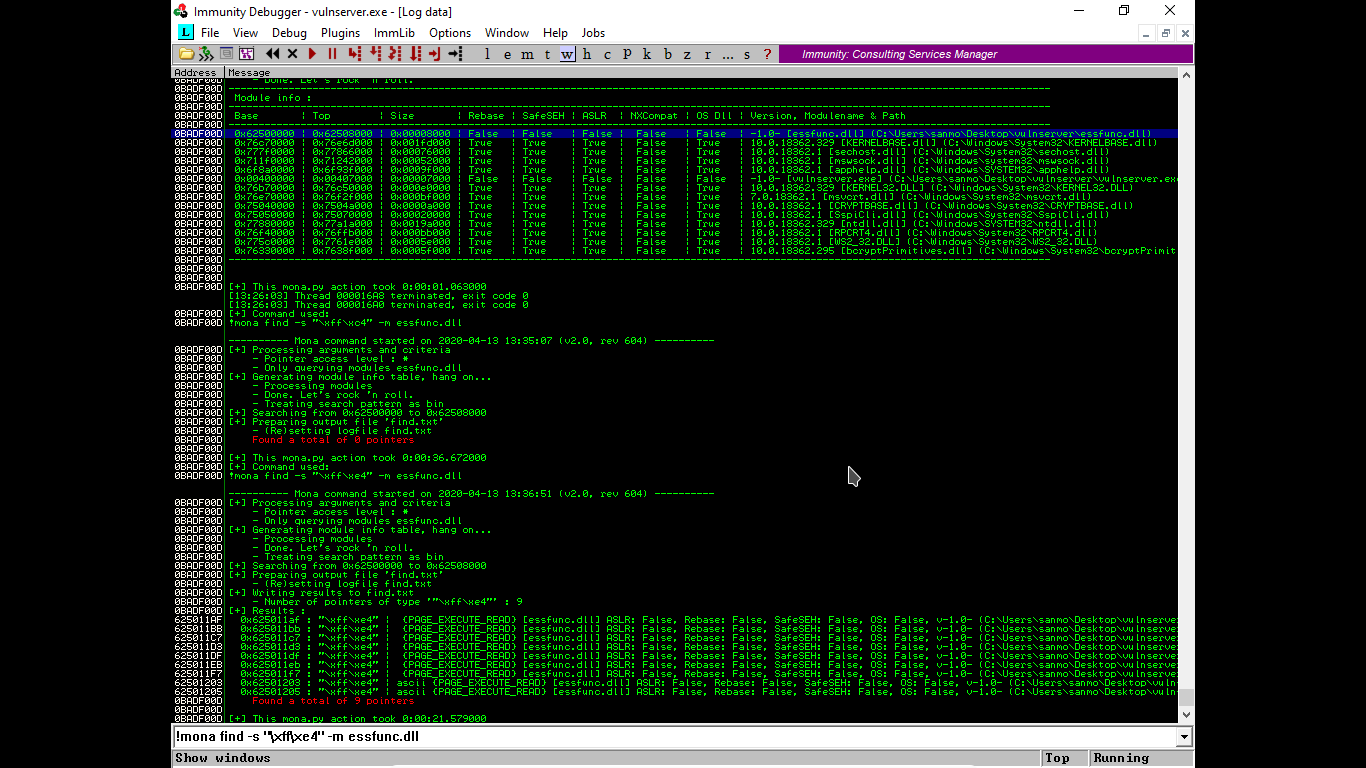
Task: Click the Go to address arrow icon
Action: 455,54
